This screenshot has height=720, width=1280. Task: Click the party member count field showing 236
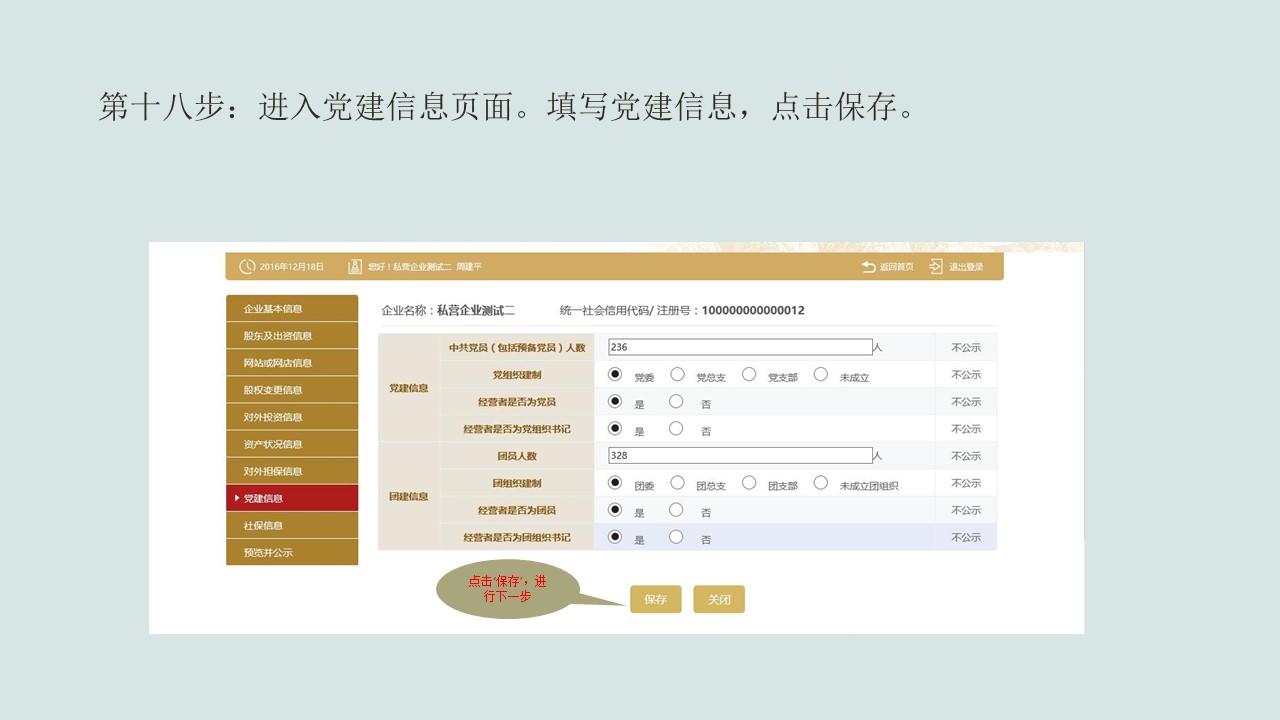point(740,346)
